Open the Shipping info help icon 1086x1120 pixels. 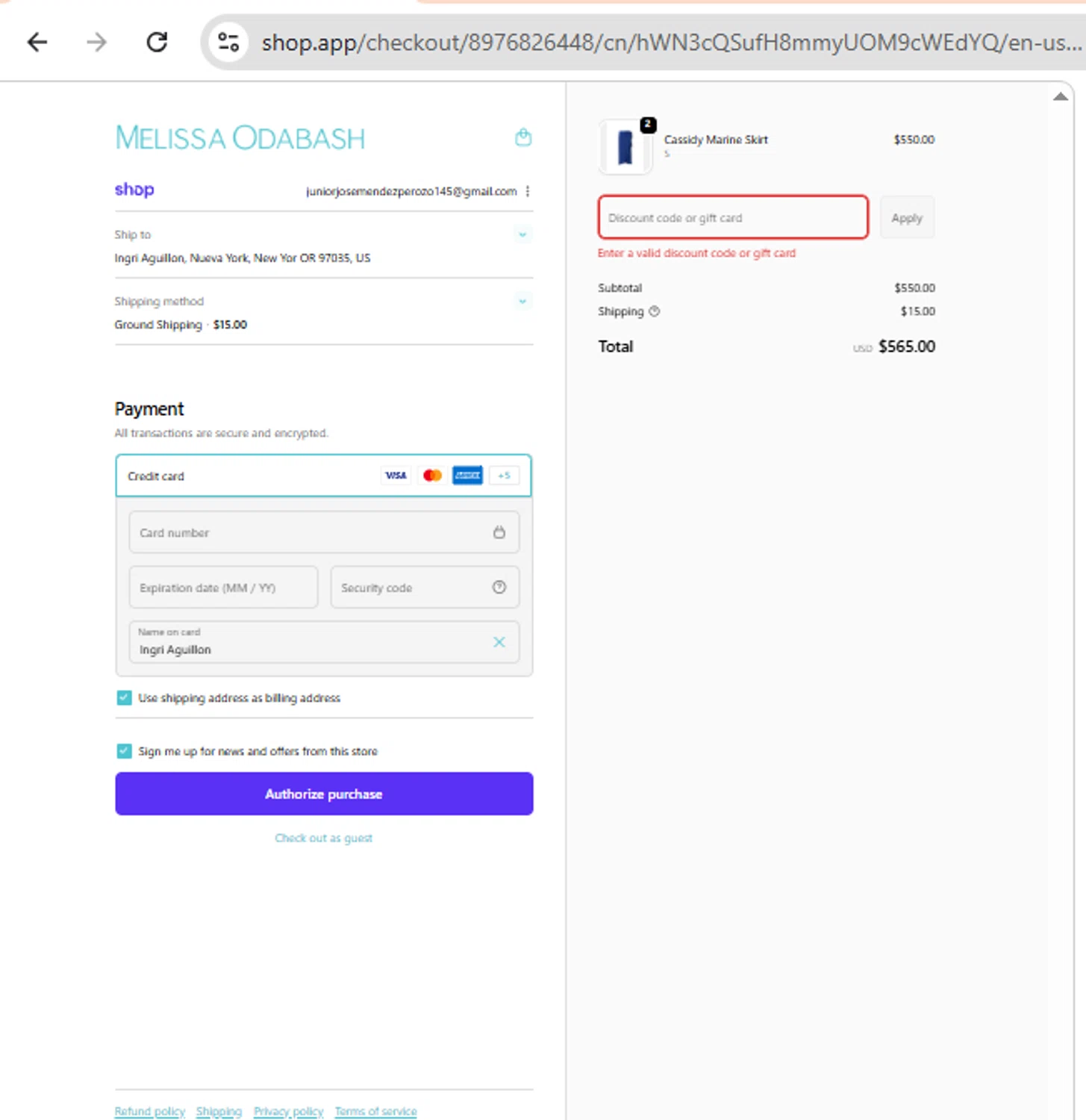(655, 311)
